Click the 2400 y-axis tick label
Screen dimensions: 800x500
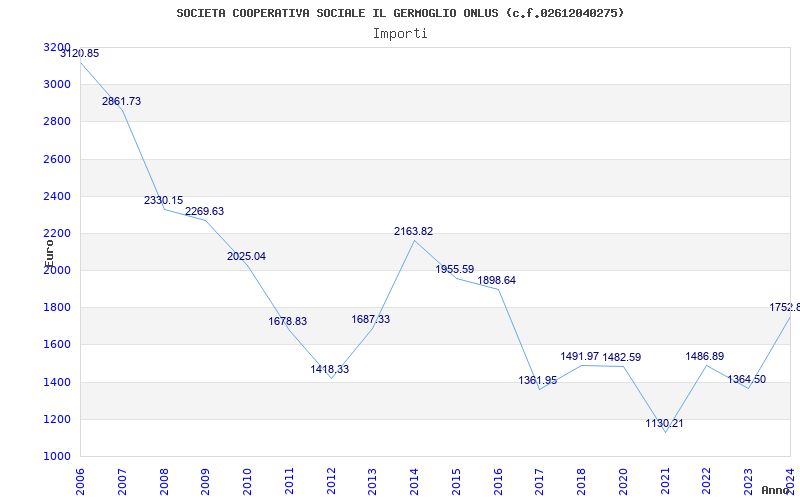(57, 196)
